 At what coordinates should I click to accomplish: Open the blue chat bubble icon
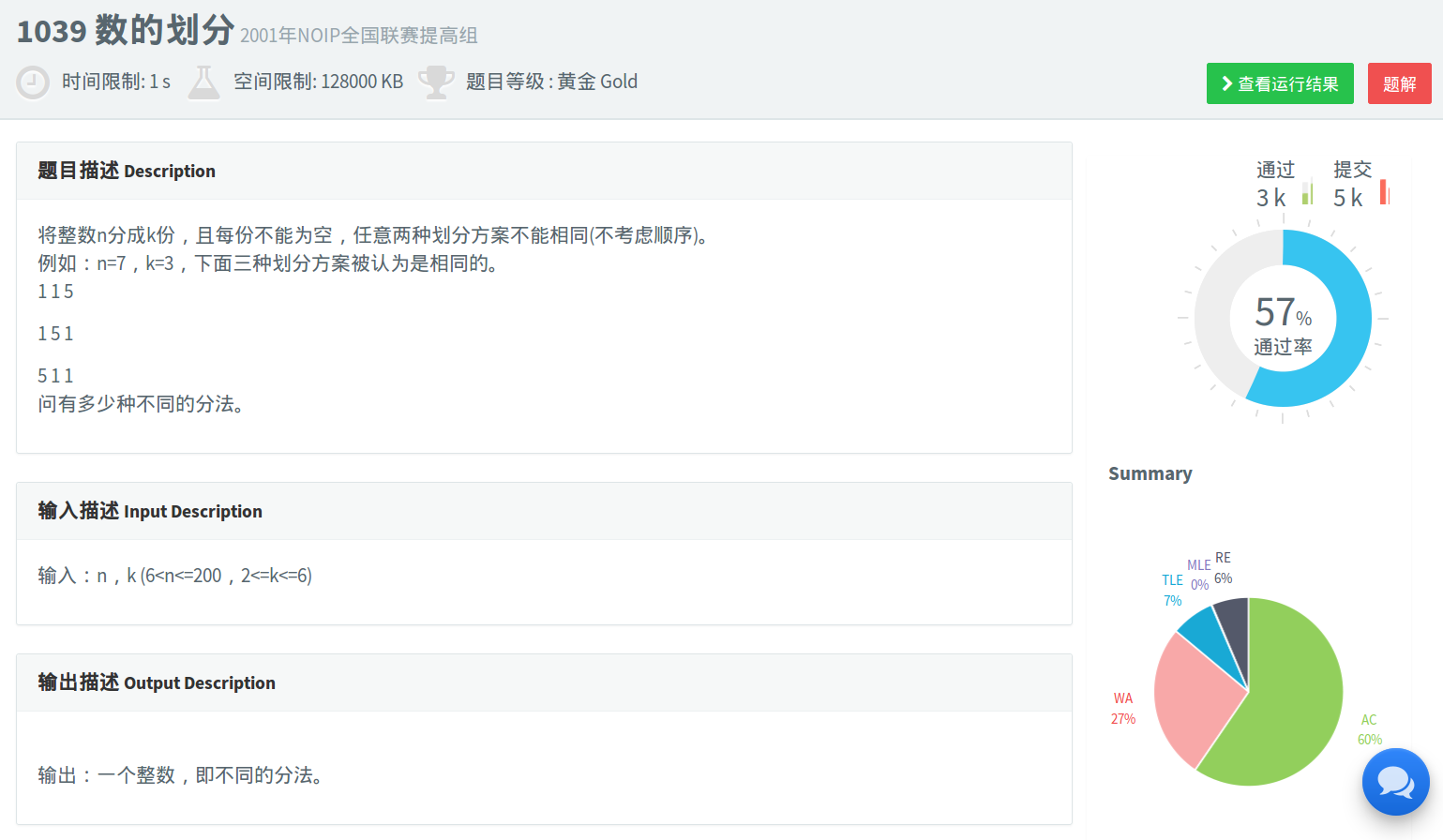1395,782
